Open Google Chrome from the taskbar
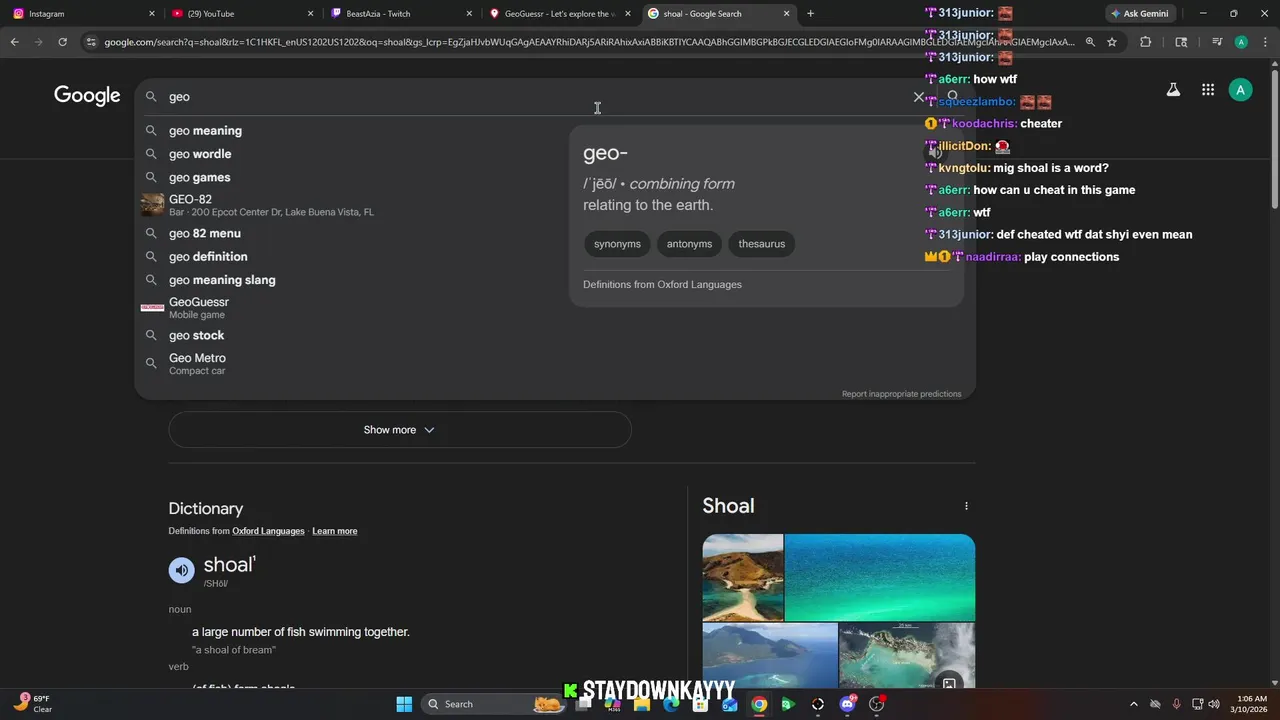Image resolution: width=1280 pixels, height=720 pixels. click(759, 704)
